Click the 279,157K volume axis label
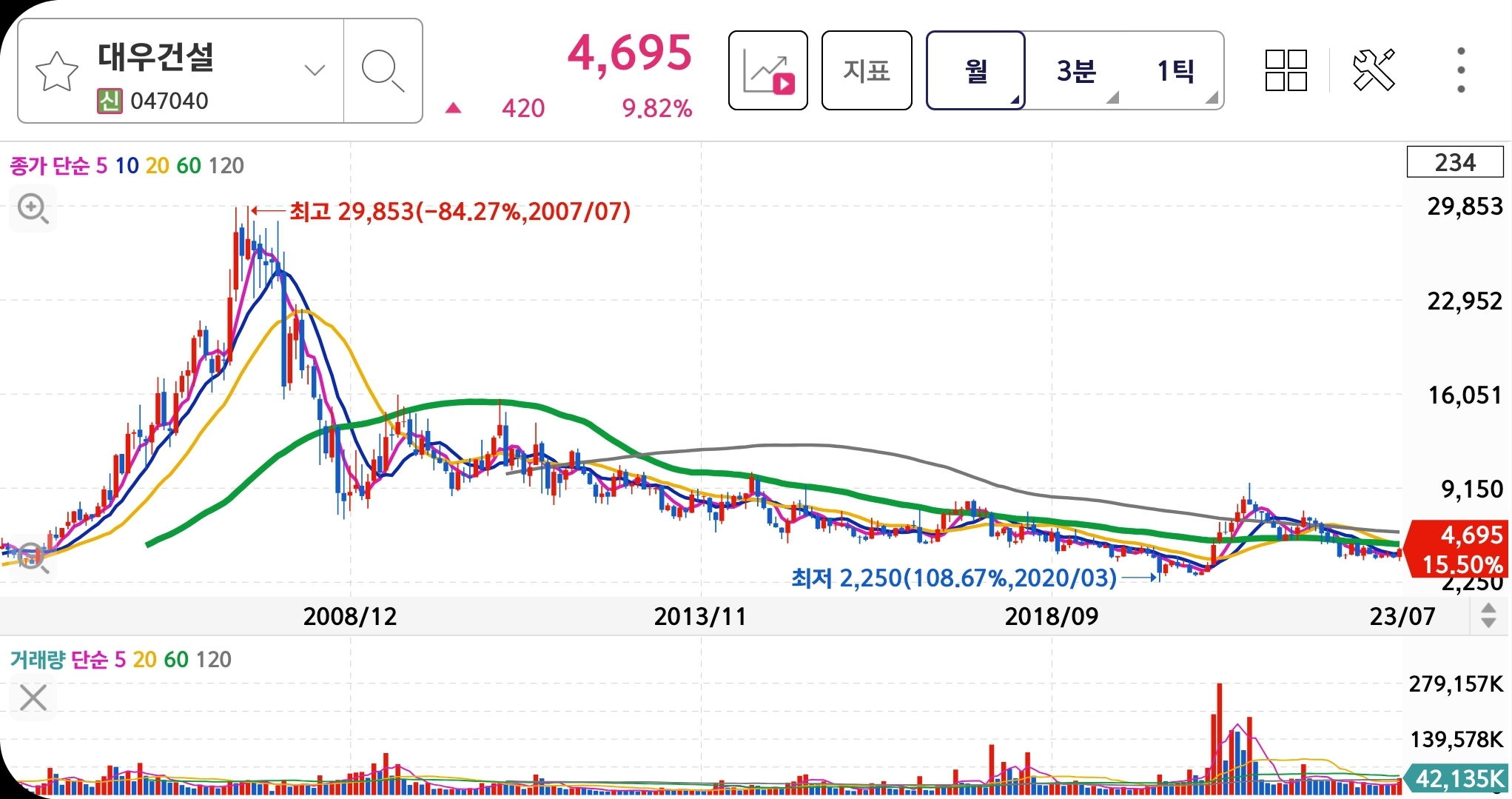The height and width of the screenshot is (799, 1512). [1456, 683]
